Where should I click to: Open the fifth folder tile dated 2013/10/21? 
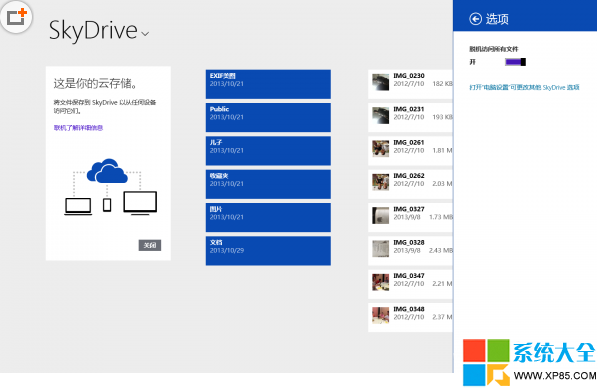[x=268, y=217]
